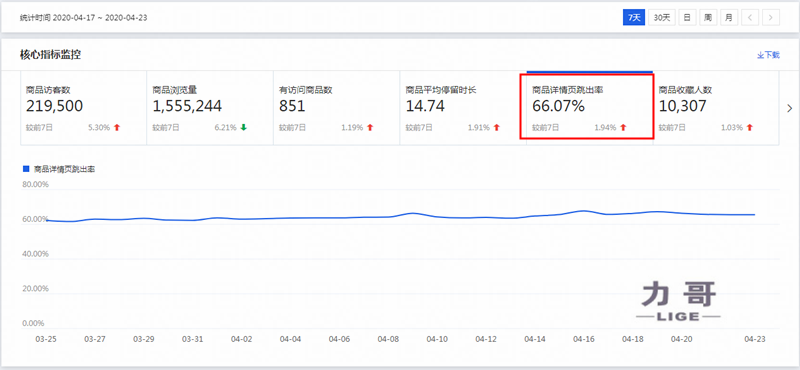This screenshot has width=800, height=370.
Task: Click the red up arrow beside 1.19%
Action: [370, 128]
